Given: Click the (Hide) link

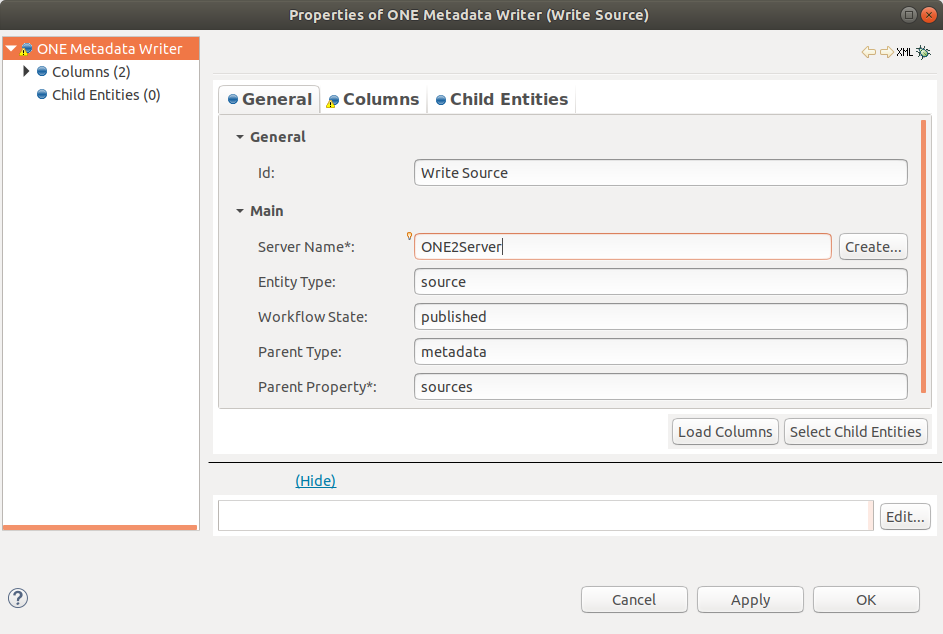Looking at the screenshot, I should coord(316,480).
